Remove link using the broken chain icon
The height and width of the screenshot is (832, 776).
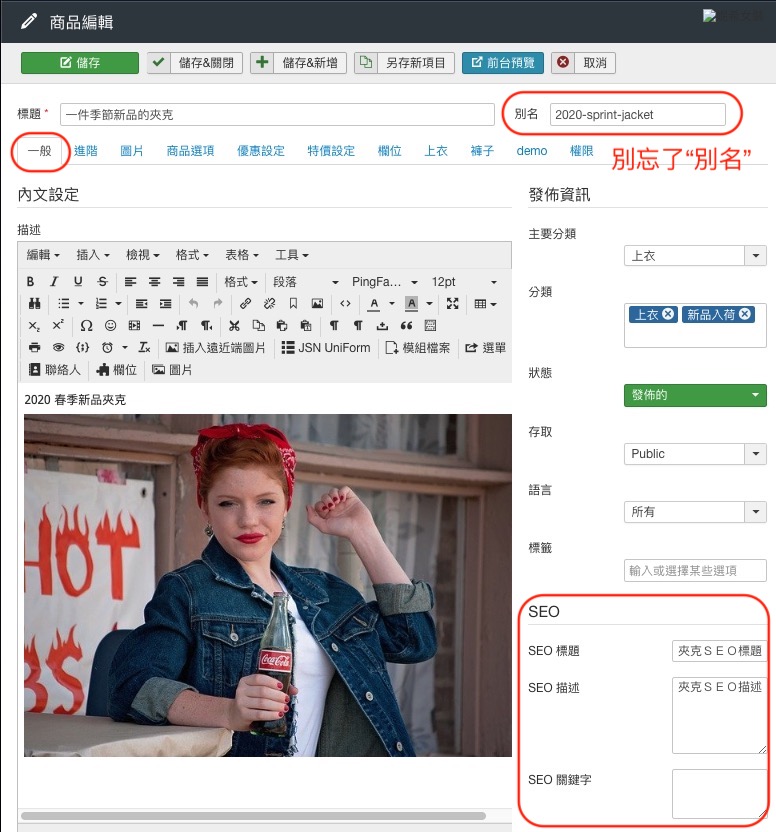pyautogui.click(x=270, y=304)
